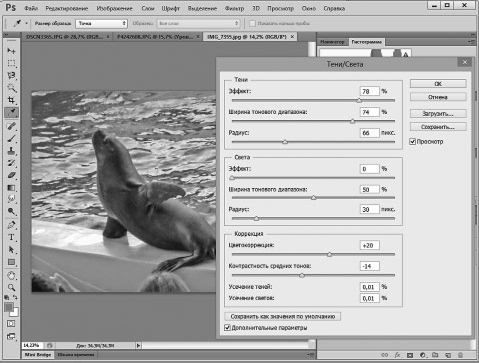Image resolution: width=479 pixels, height=363 pixels.
Task: Select the Lasso tool
Action: [x=11, y=76]
